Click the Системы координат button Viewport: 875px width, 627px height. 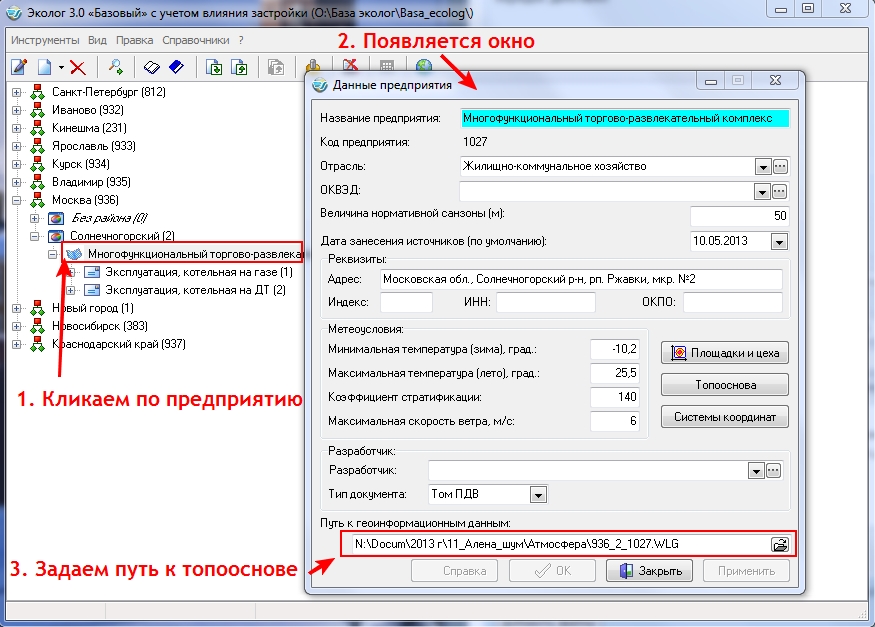pos(725,417)
